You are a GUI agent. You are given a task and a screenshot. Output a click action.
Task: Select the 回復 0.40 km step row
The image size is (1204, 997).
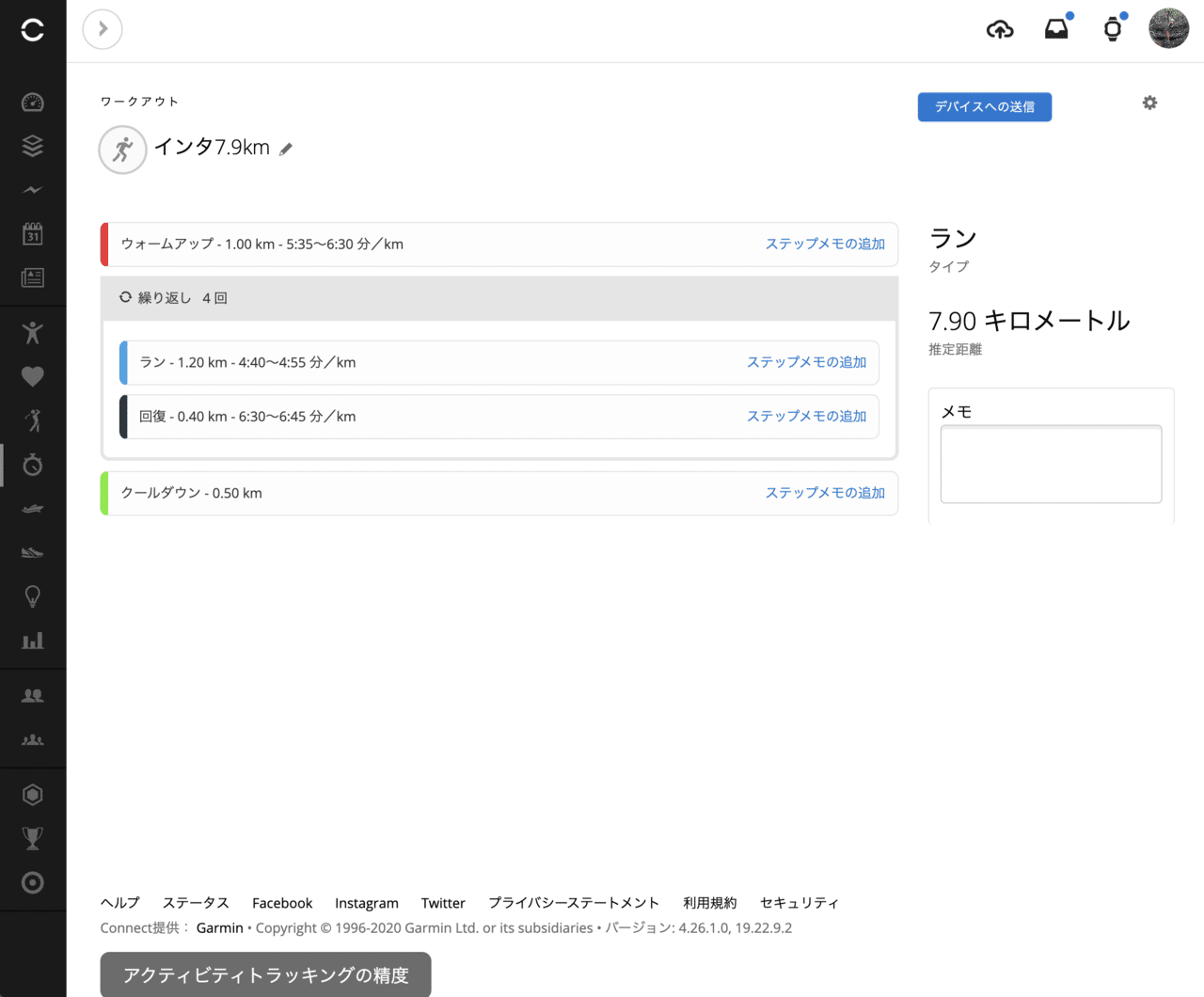[499, 417]
